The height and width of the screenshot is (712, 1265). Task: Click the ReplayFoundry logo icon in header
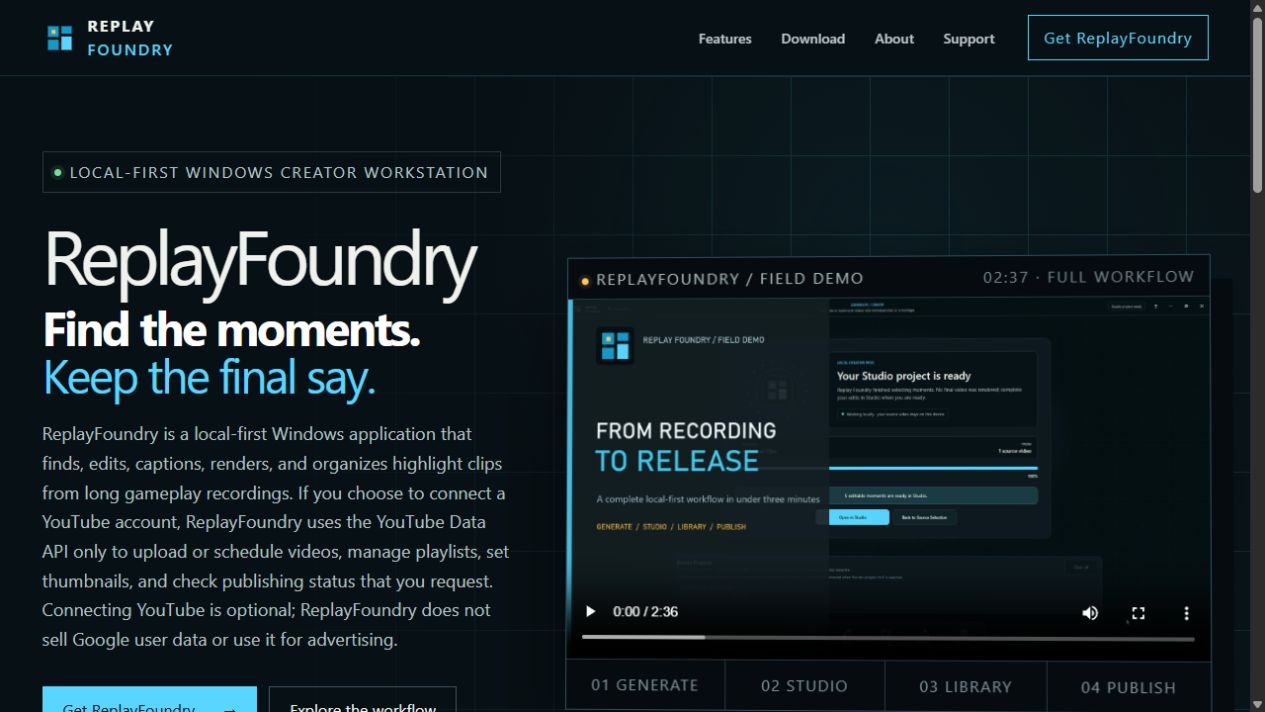pos(60,38)
